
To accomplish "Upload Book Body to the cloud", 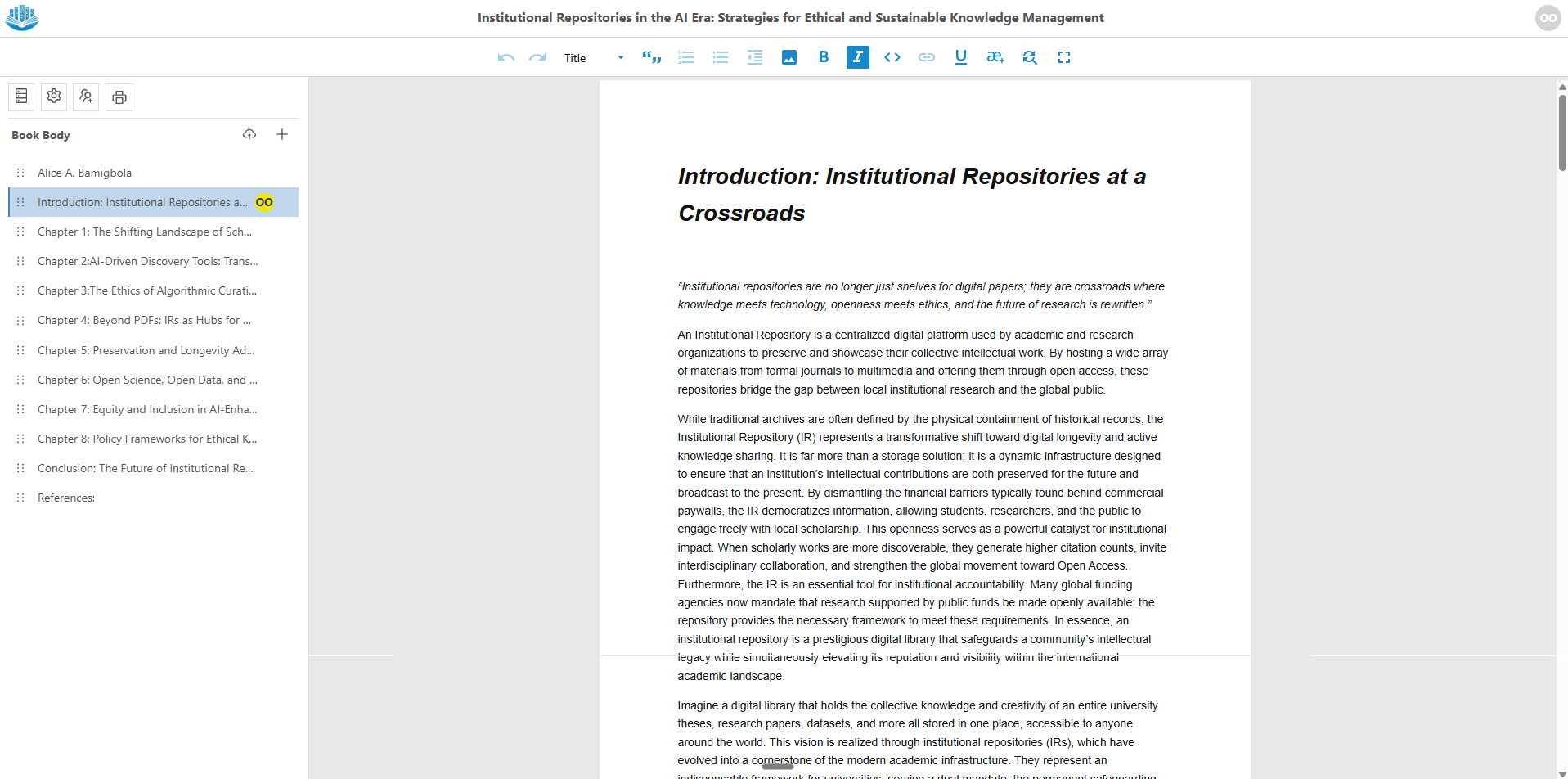I will pyautogui.click(x=249, y=134).
